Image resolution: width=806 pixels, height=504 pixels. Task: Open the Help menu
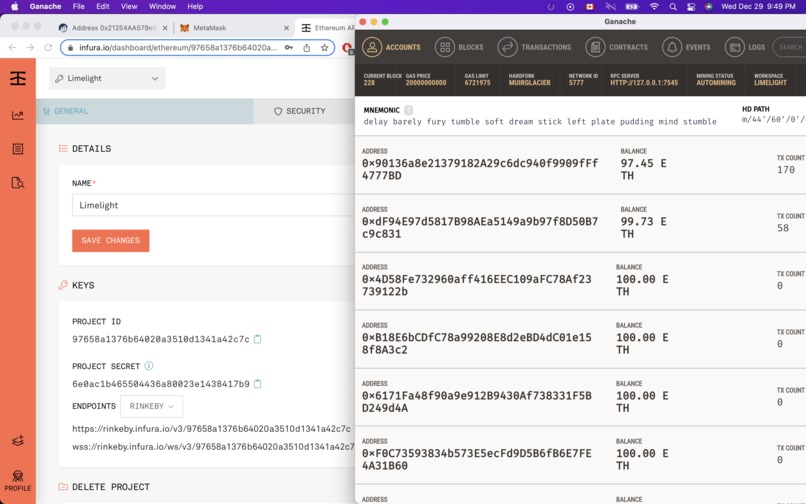195,6
